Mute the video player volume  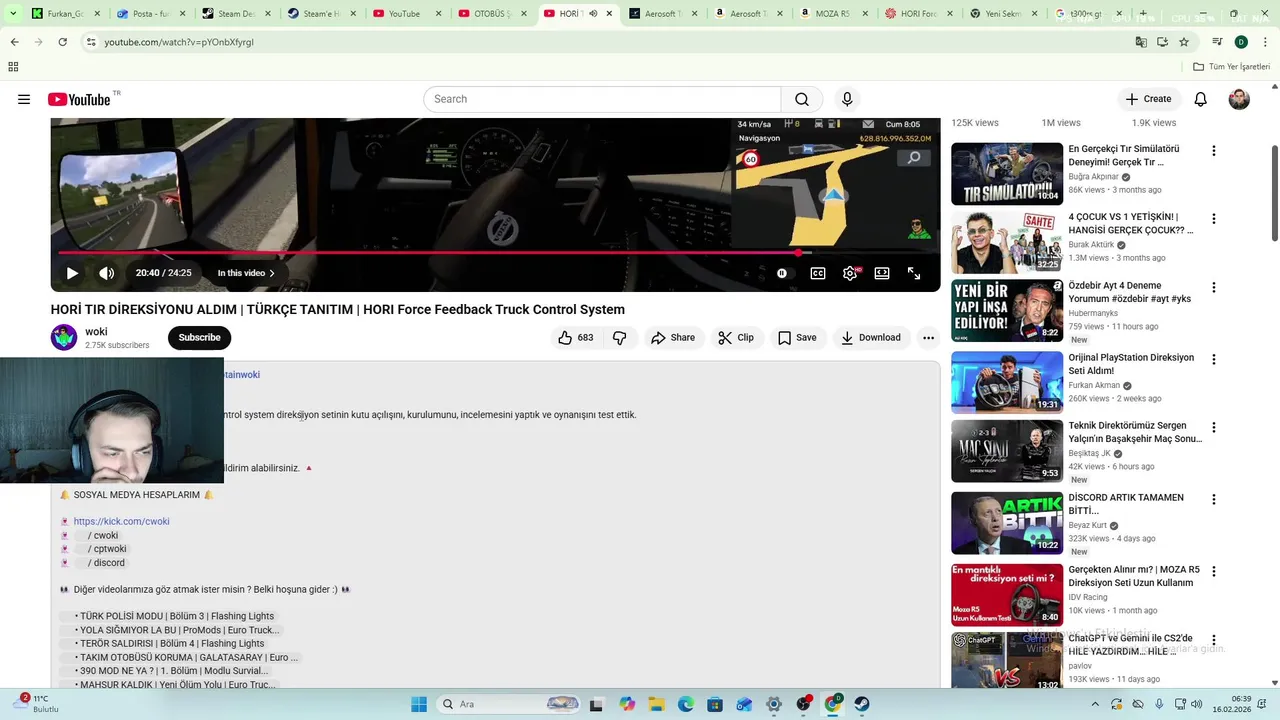point(107,273)
